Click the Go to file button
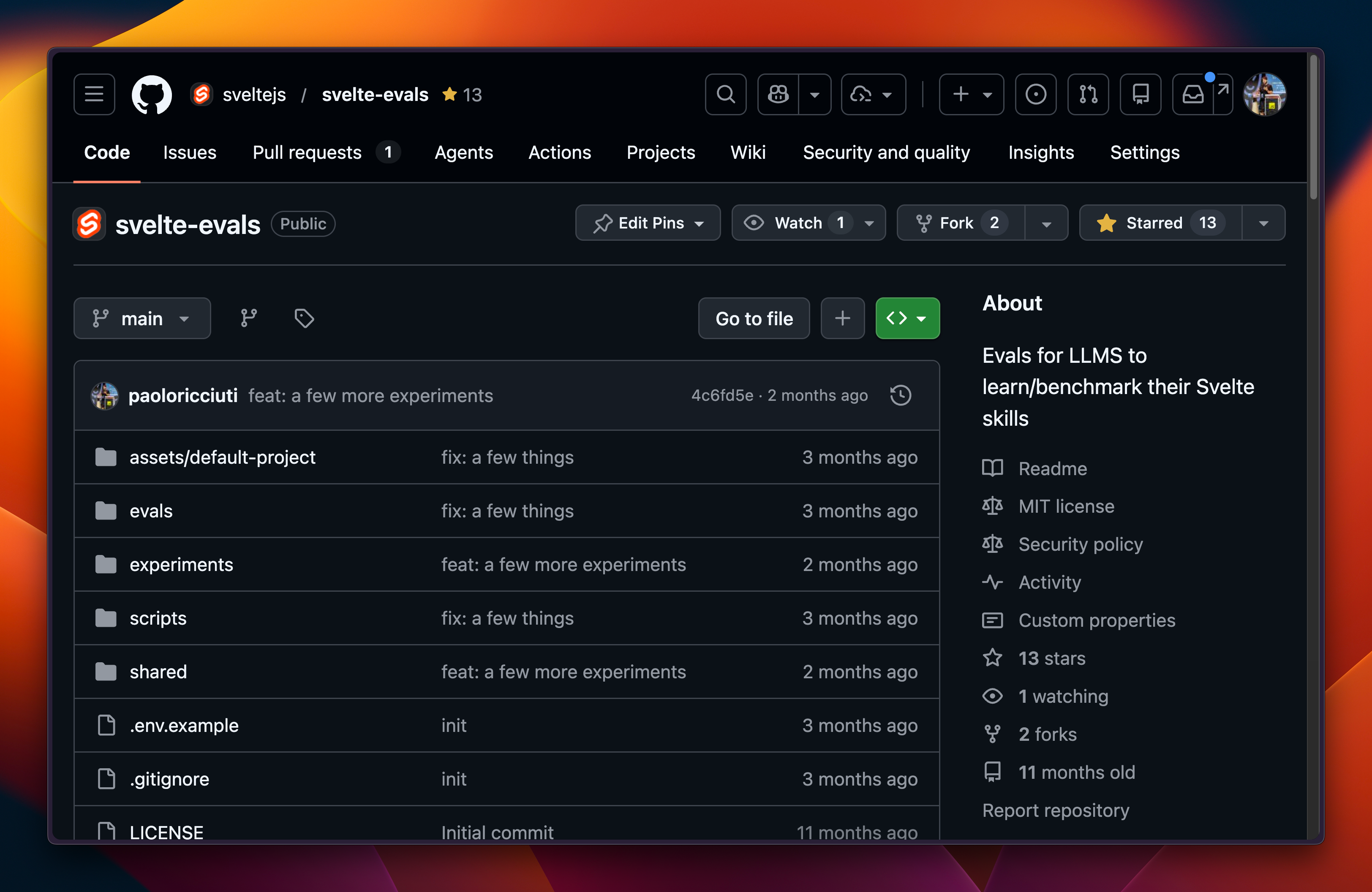This screenshot has width=1372, height=892. 754,318
